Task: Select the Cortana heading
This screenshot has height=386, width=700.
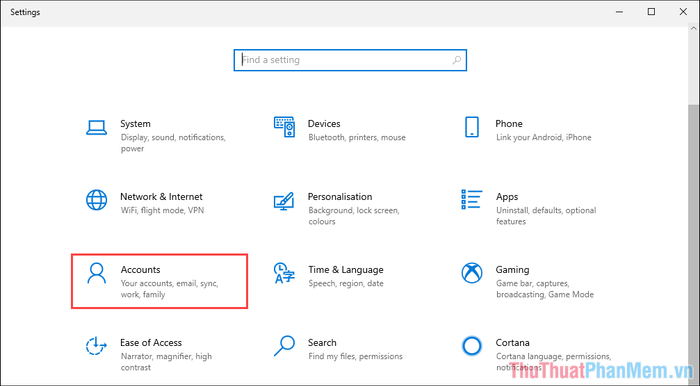Action: point(512,343)
